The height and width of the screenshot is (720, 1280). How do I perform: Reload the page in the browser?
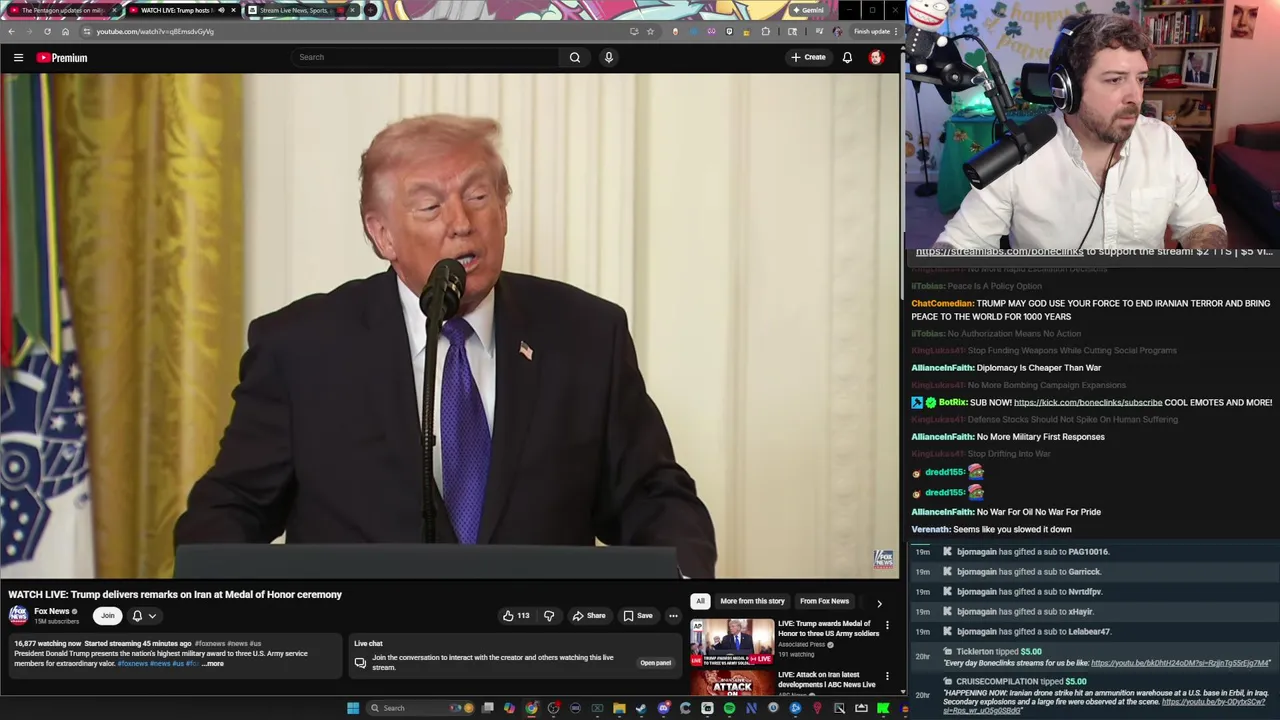coord(47,31)
